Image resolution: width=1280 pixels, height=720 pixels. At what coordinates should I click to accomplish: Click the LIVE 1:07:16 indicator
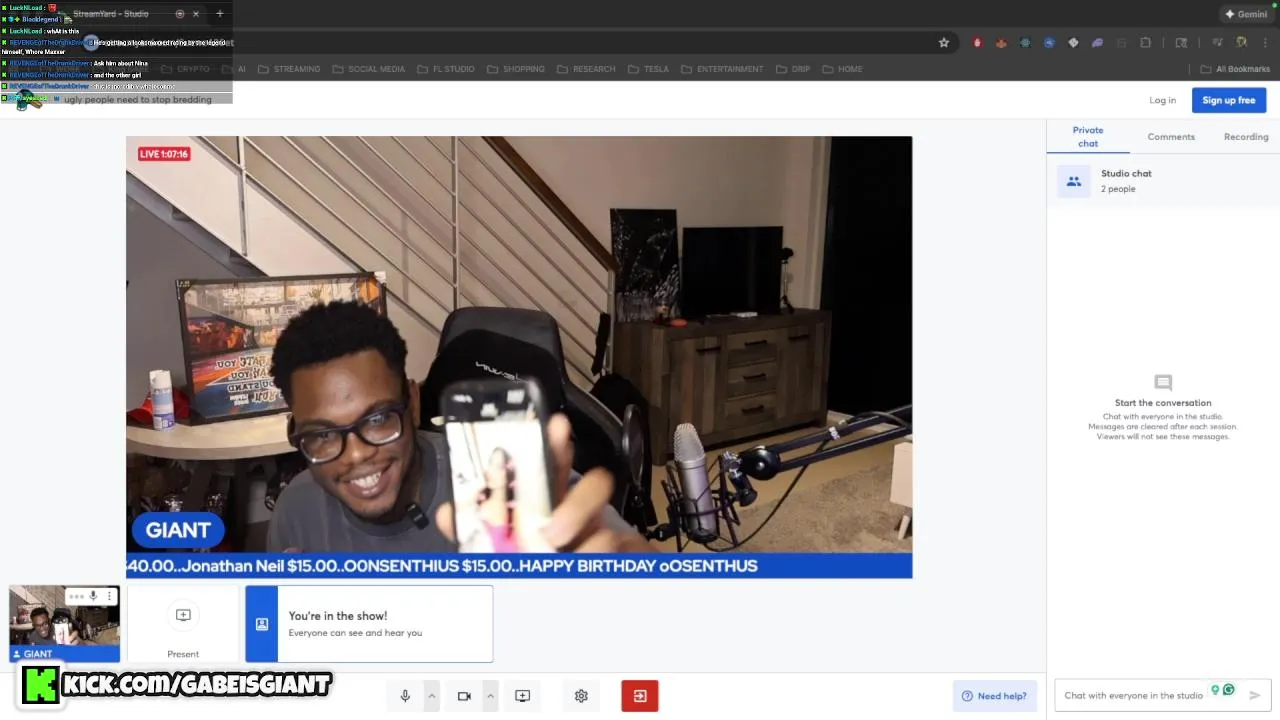point(164,154)
